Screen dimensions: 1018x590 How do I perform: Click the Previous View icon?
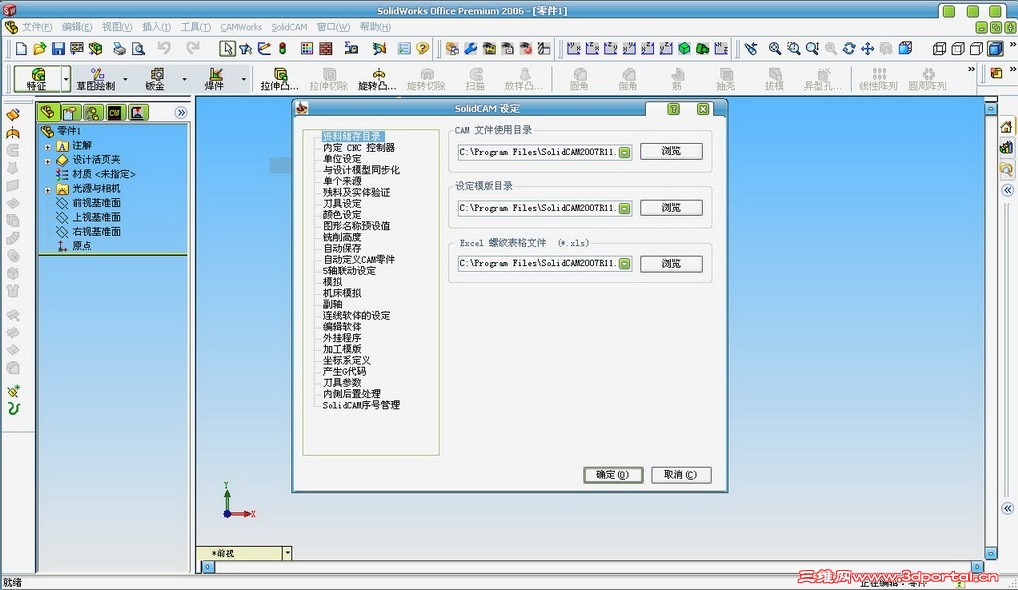(x=751, y=49)
